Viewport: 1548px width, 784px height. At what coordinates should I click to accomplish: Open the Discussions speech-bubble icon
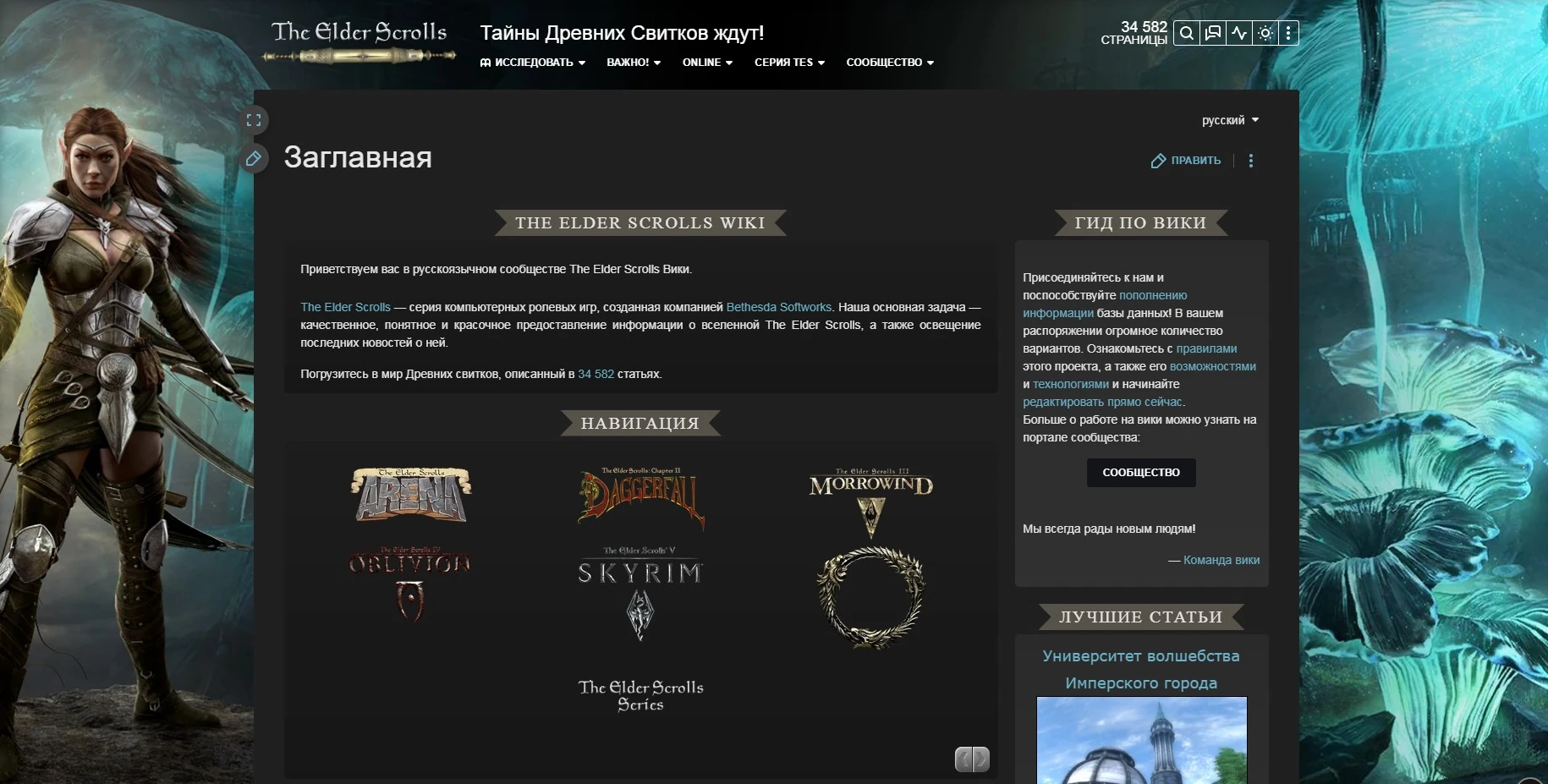point(1213,33)
